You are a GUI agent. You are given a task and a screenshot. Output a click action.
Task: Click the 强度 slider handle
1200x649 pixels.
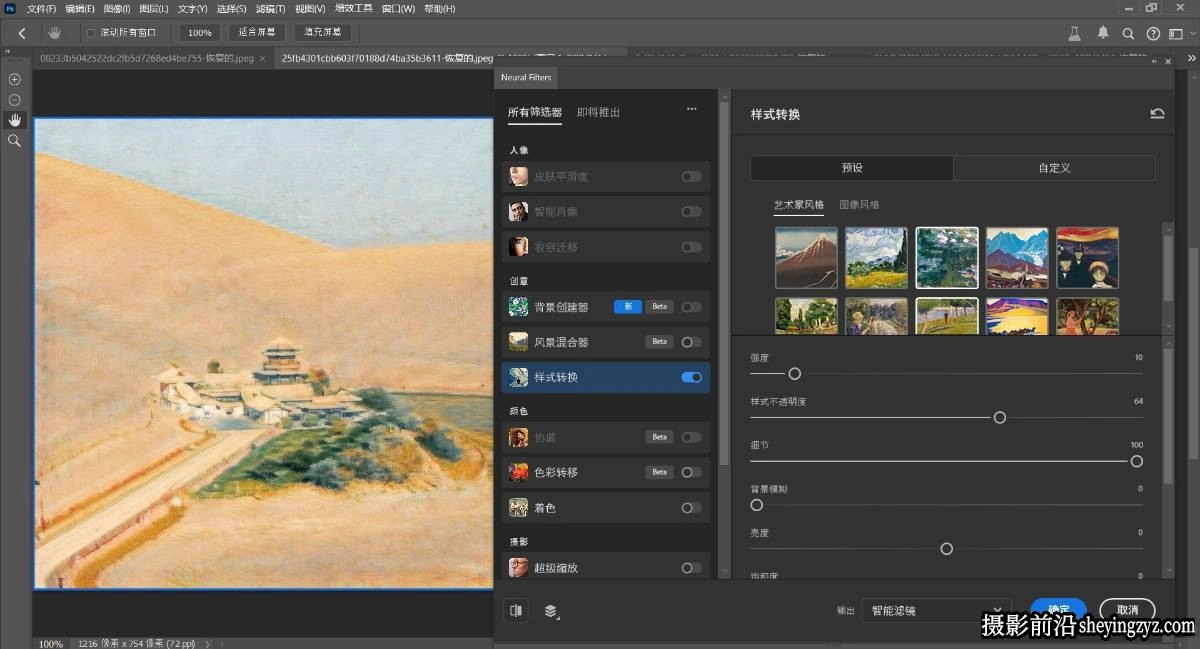click(795, 373)
